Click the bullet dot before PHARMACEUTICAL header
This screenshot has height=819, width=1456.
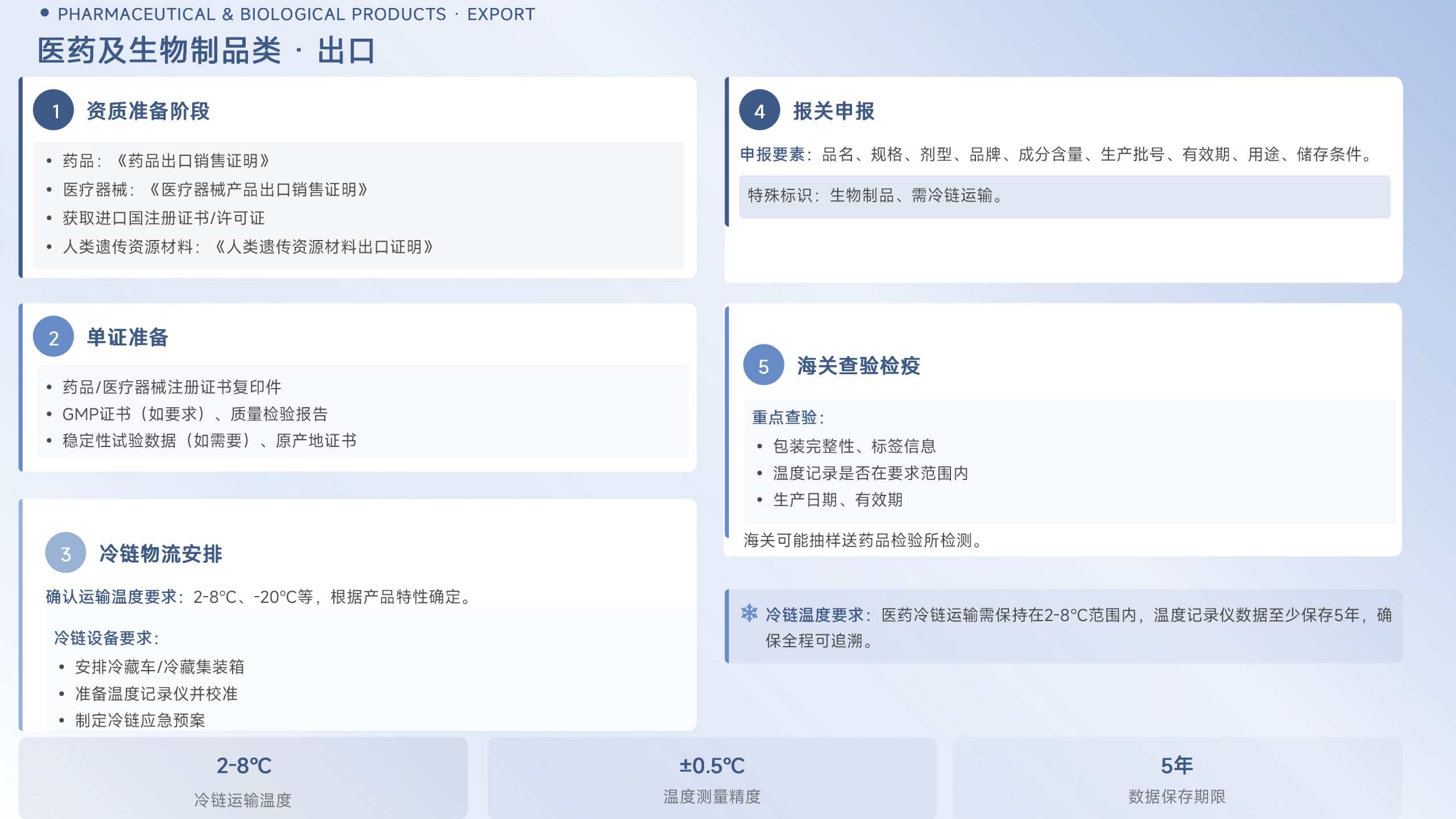45,13
